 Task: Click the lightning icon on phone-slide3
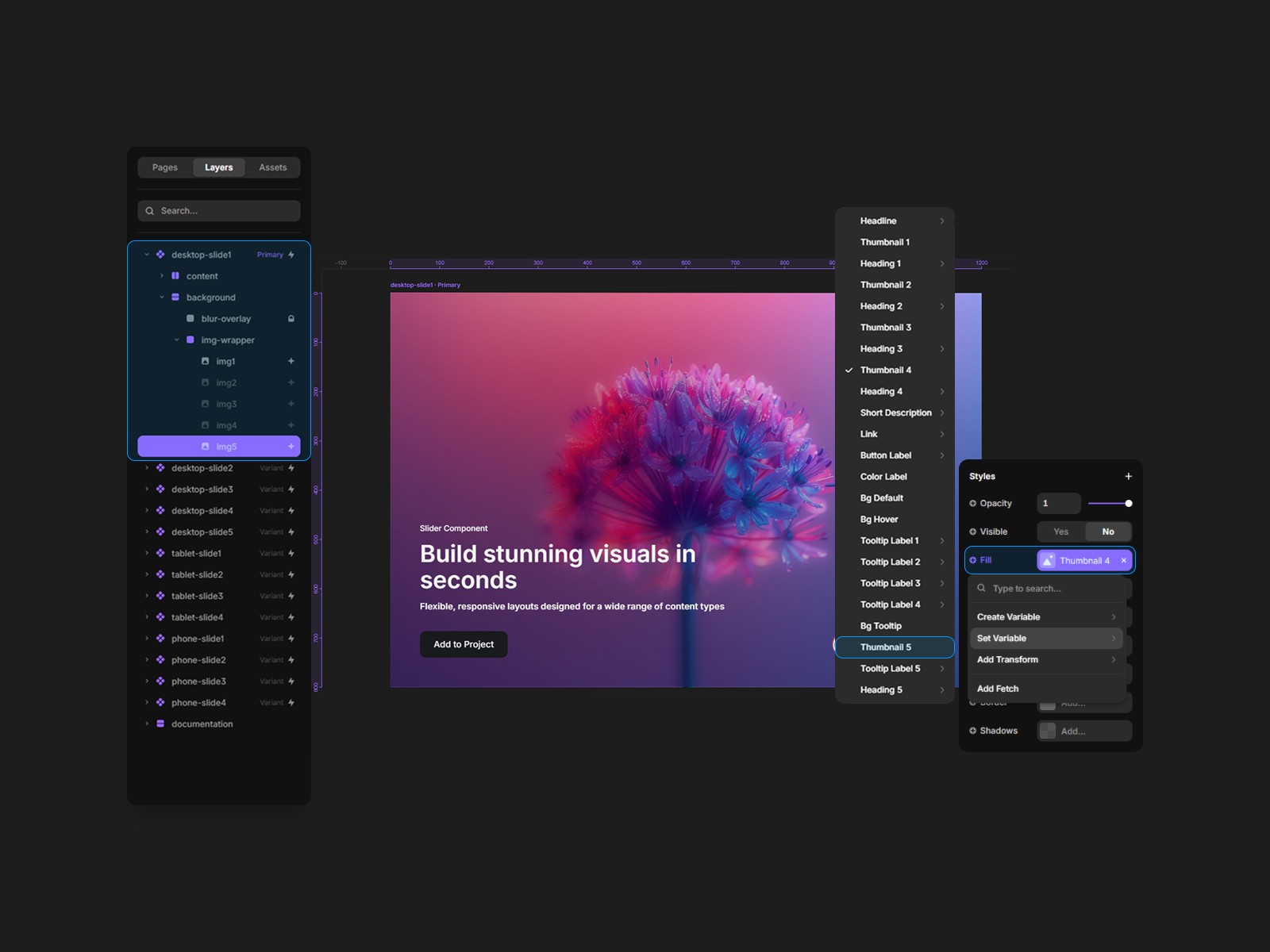coord(291,681)
